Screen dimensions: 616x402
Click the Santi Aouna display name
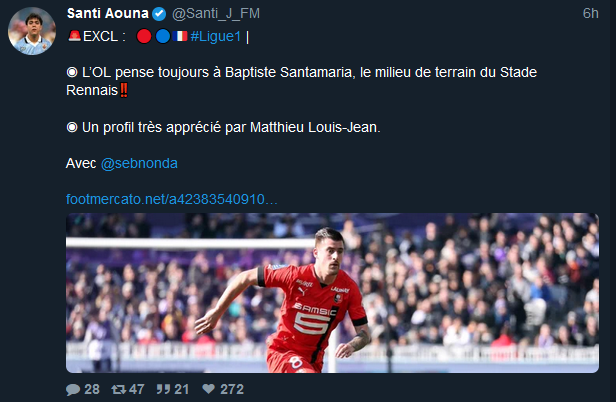pyautogui.click(x=108, y=14)
